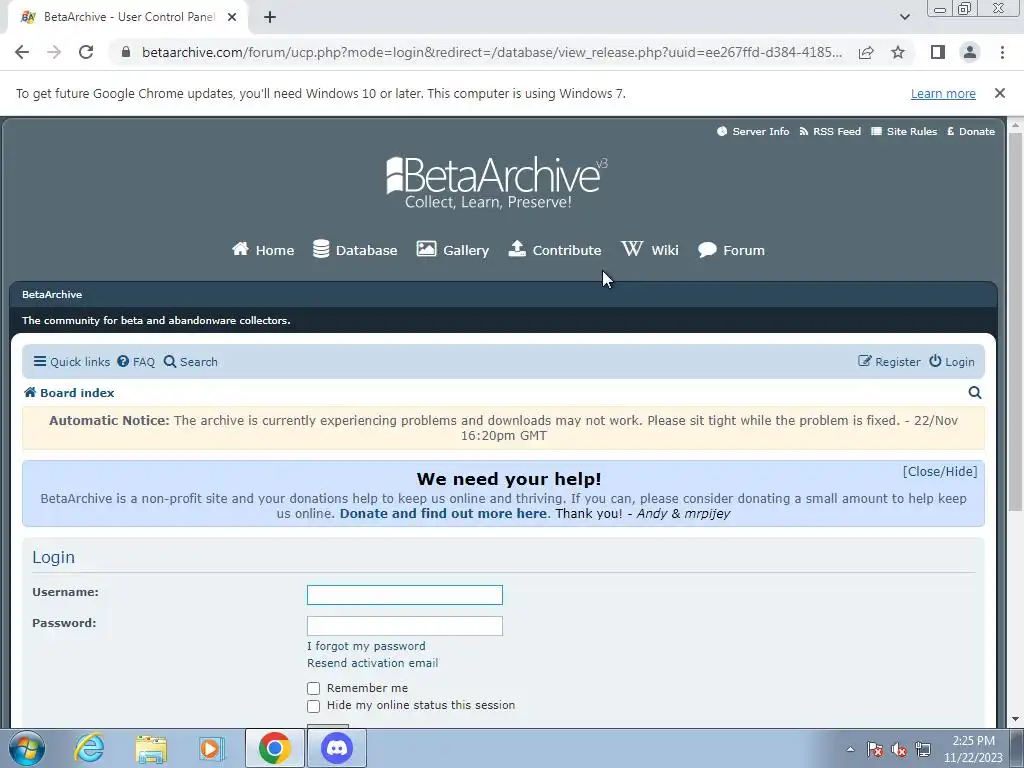Open the Chrome three-dot menu

coord(1002,52)
